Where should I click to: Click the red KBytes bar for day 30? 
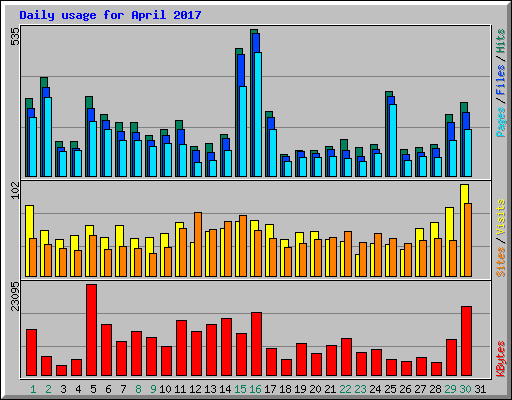(467, 341)
